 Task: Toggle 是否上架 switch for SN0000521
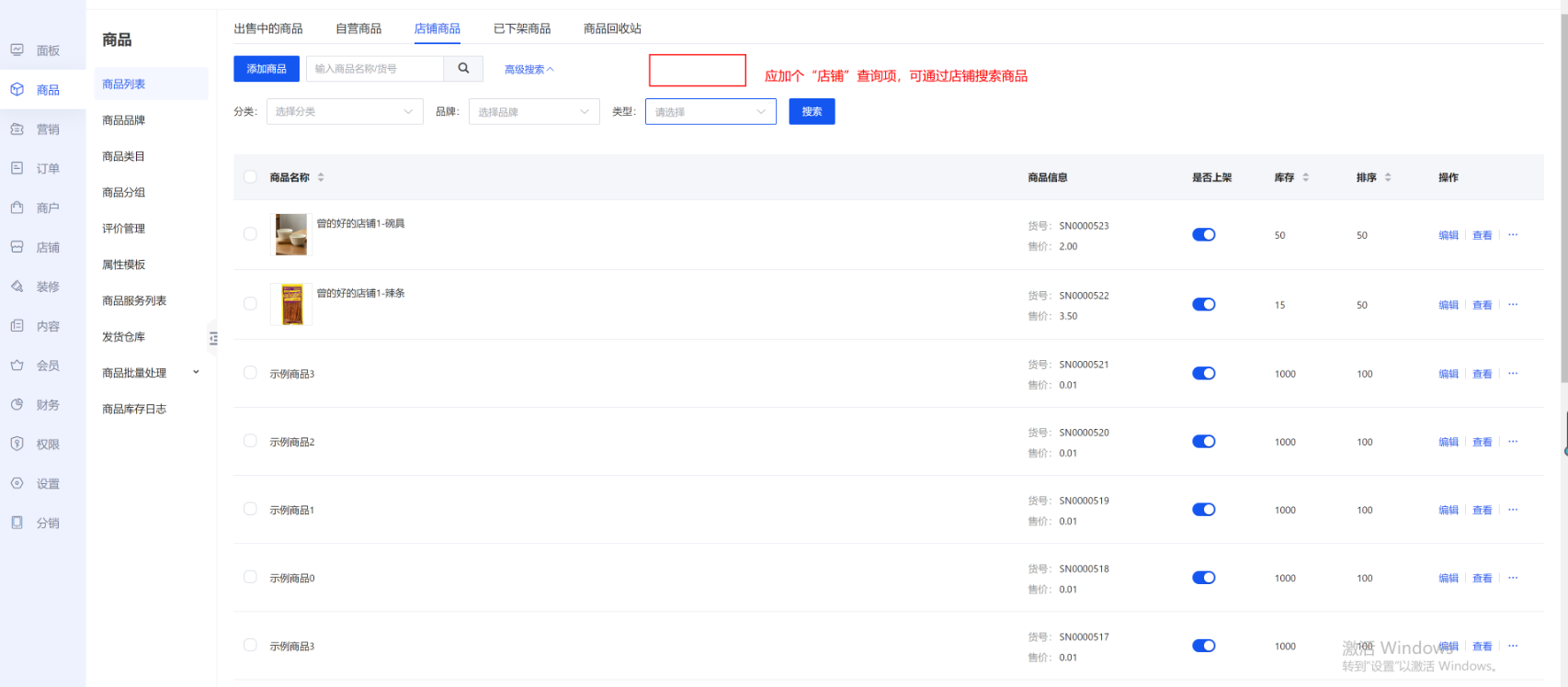coord(1204,374)
